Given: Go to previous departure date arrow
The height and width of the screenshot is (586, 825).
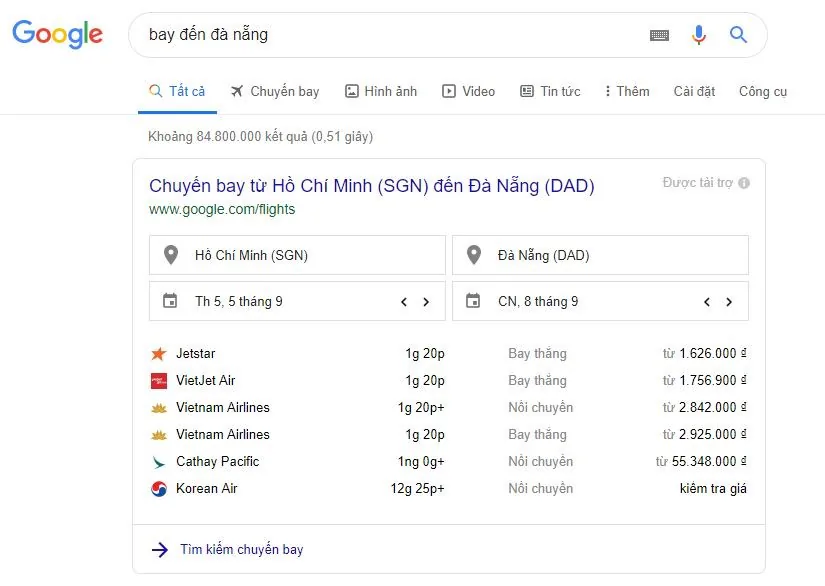Looking at the screenshot, I should [x=404, y=302].
